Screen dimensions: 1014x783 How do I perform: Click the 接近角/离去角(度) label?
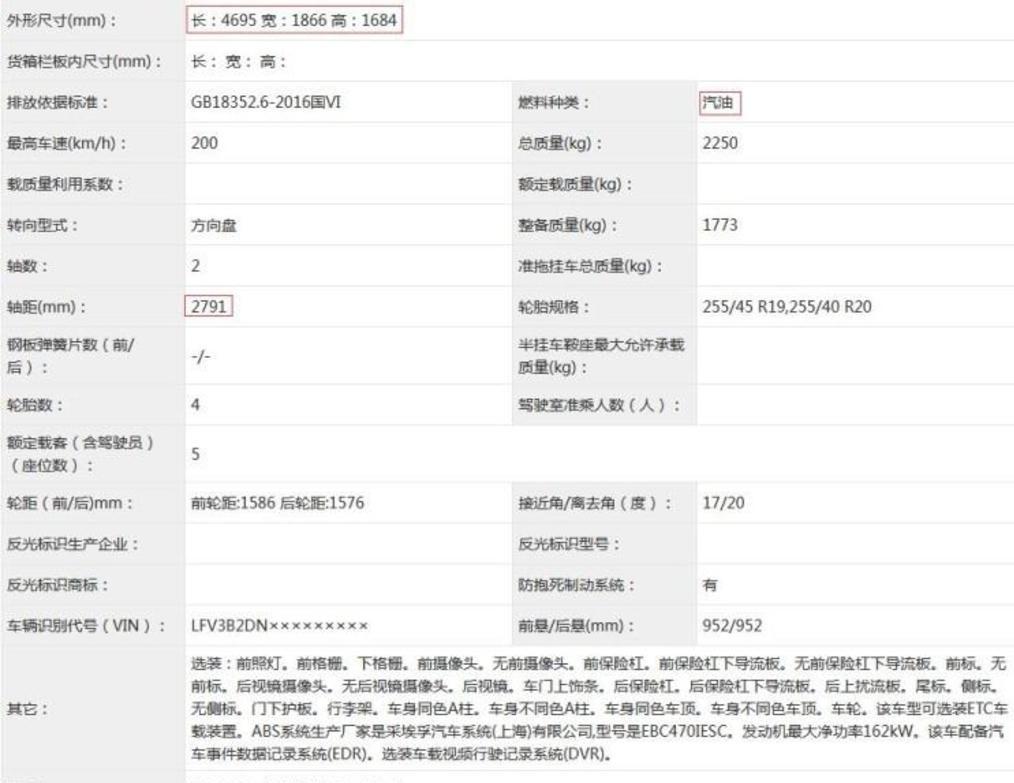(596, 503)
